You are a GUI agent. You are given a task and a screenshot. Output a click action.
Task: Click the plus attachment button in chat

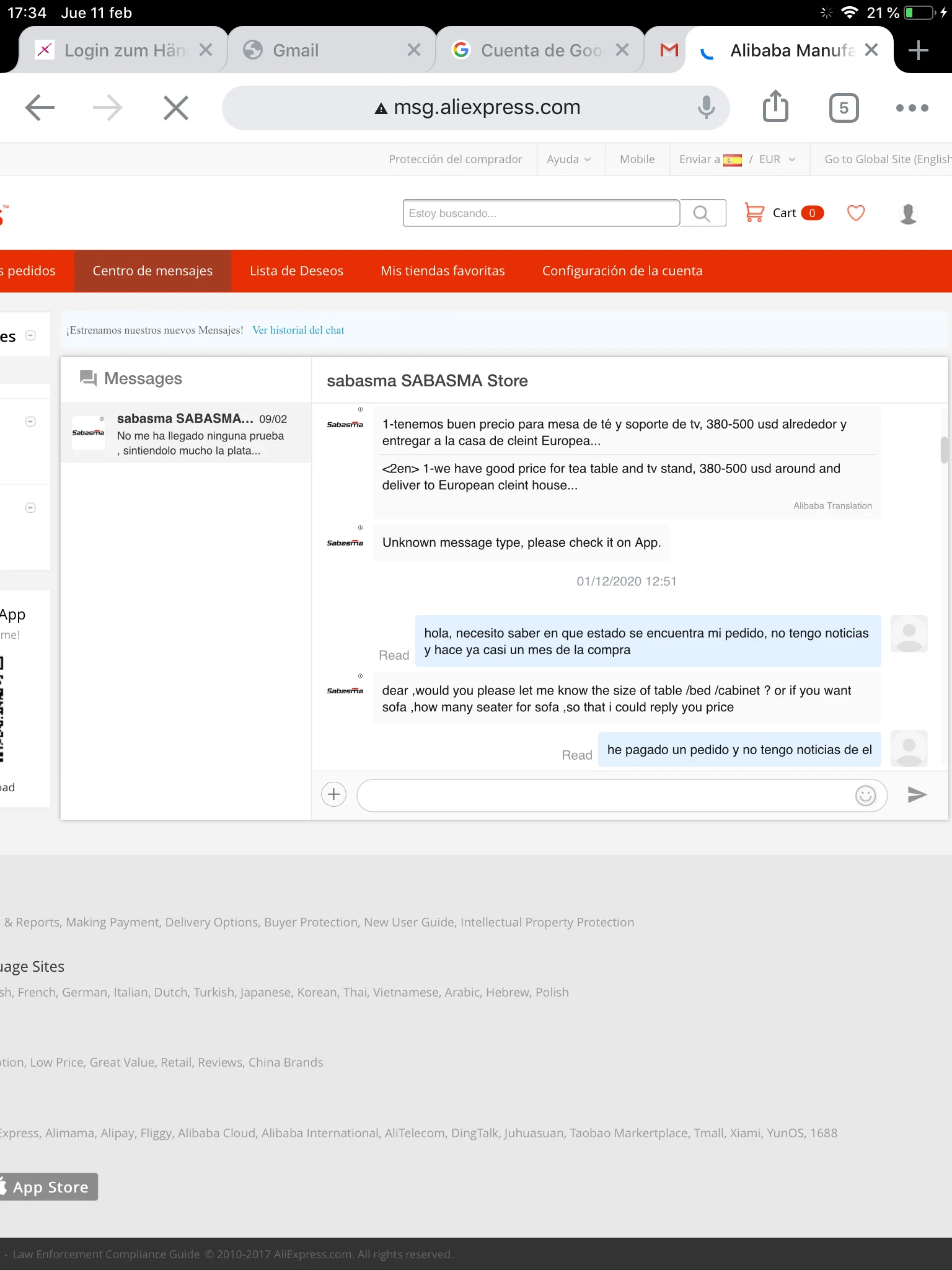tap(333, 794)
